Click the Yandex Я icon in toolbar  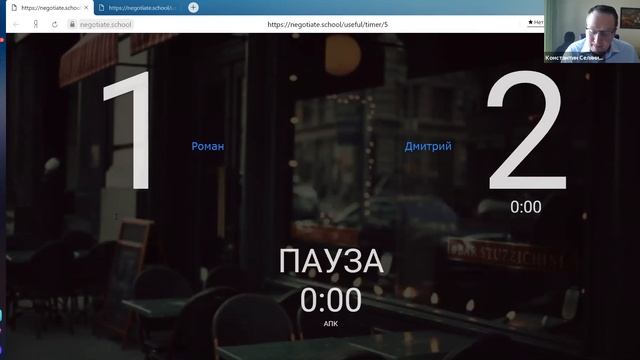tap(36, 24)
